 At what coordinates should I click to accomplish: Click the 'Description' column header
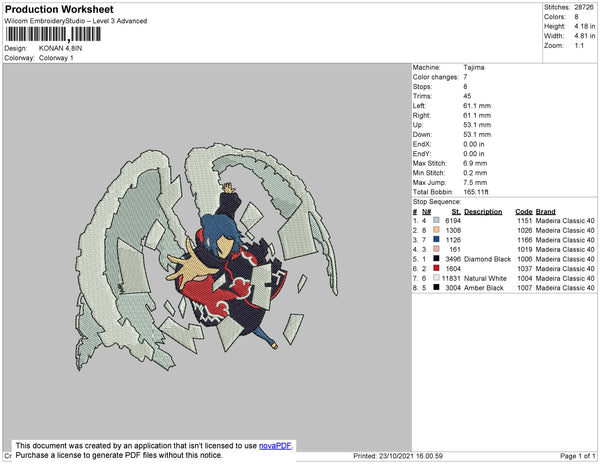tap(483, 212)
